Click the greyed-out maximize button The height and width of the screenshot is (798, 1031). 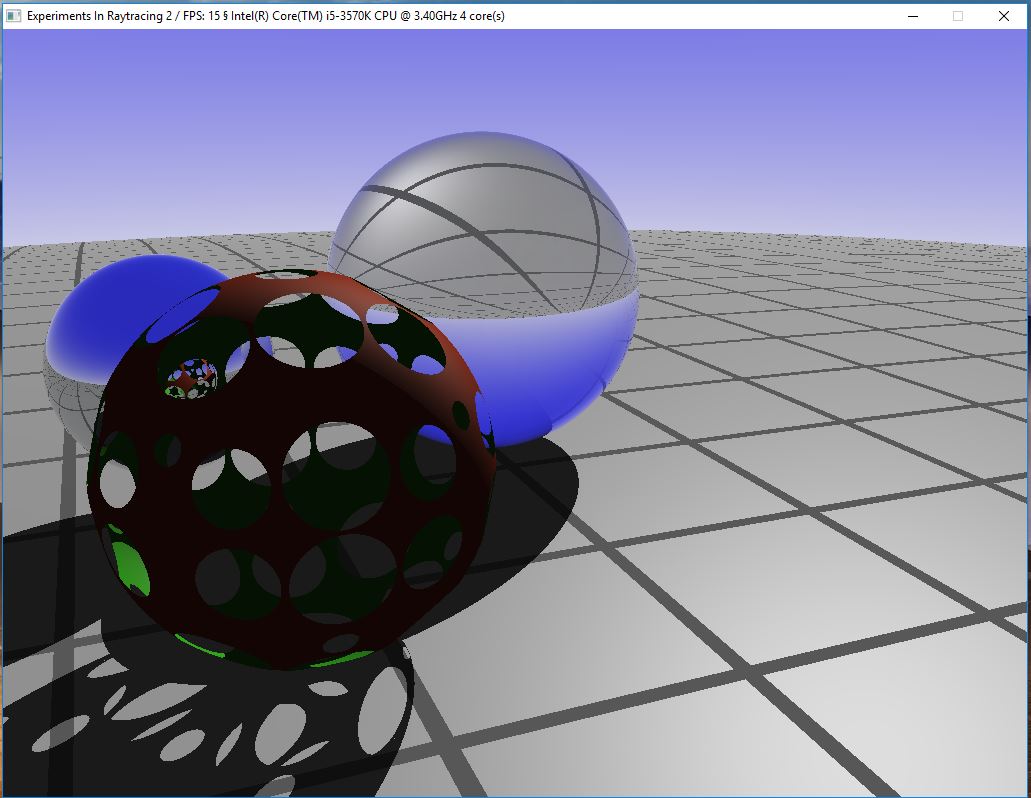pyautogui.click(x=957, y=16)
